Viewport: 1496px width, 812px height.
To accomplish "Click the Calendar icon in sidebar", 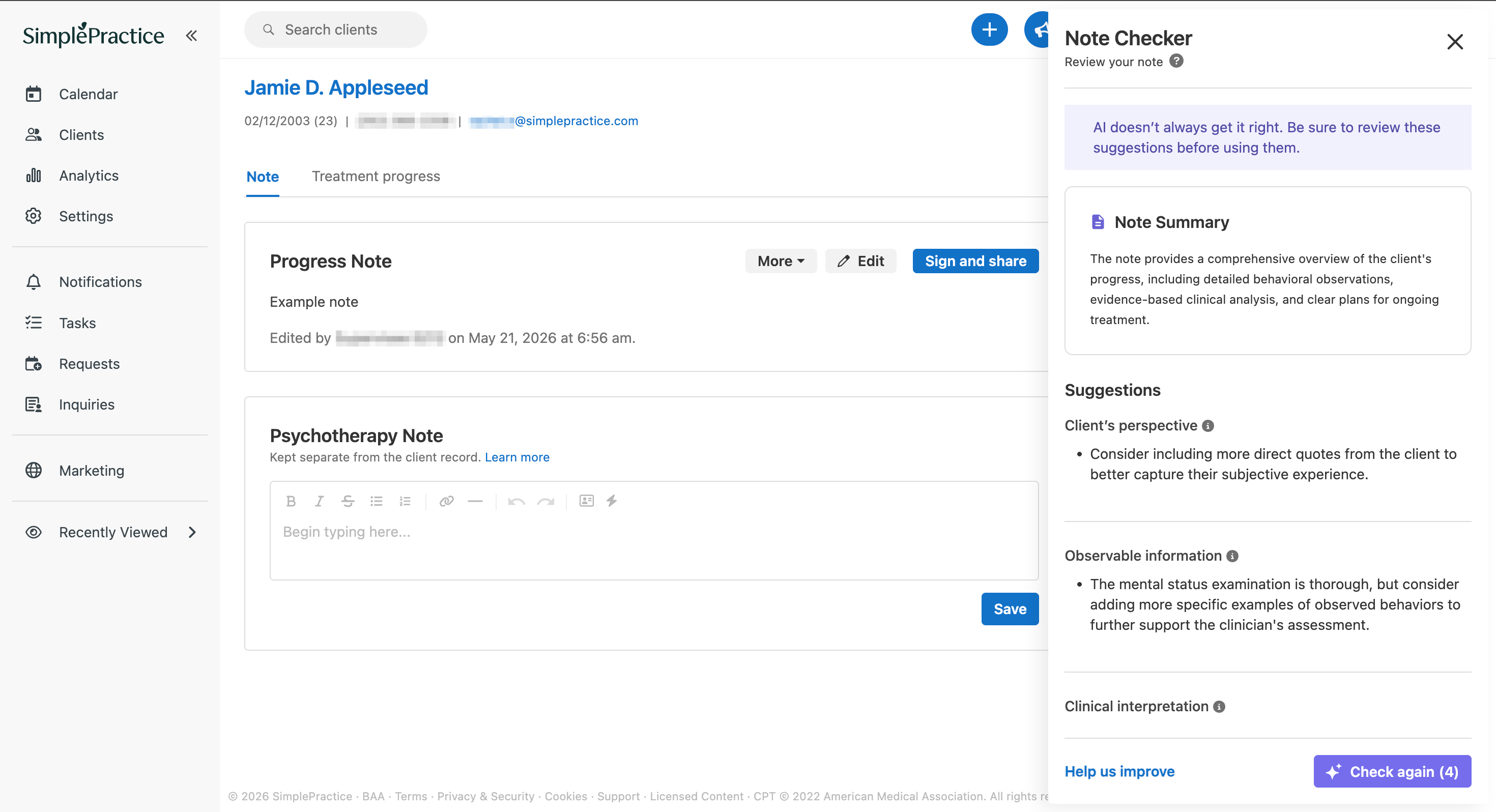I will (x=34, y=94).
